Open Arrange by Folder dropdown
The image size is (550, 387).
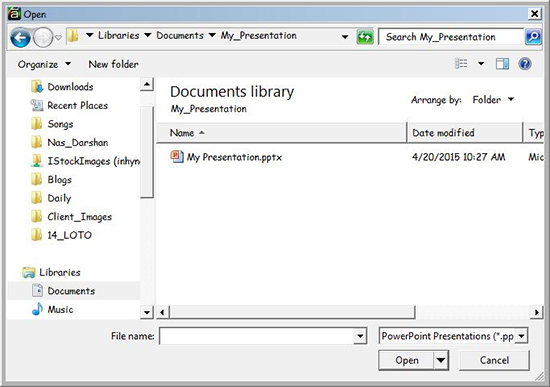coord(493,100)
